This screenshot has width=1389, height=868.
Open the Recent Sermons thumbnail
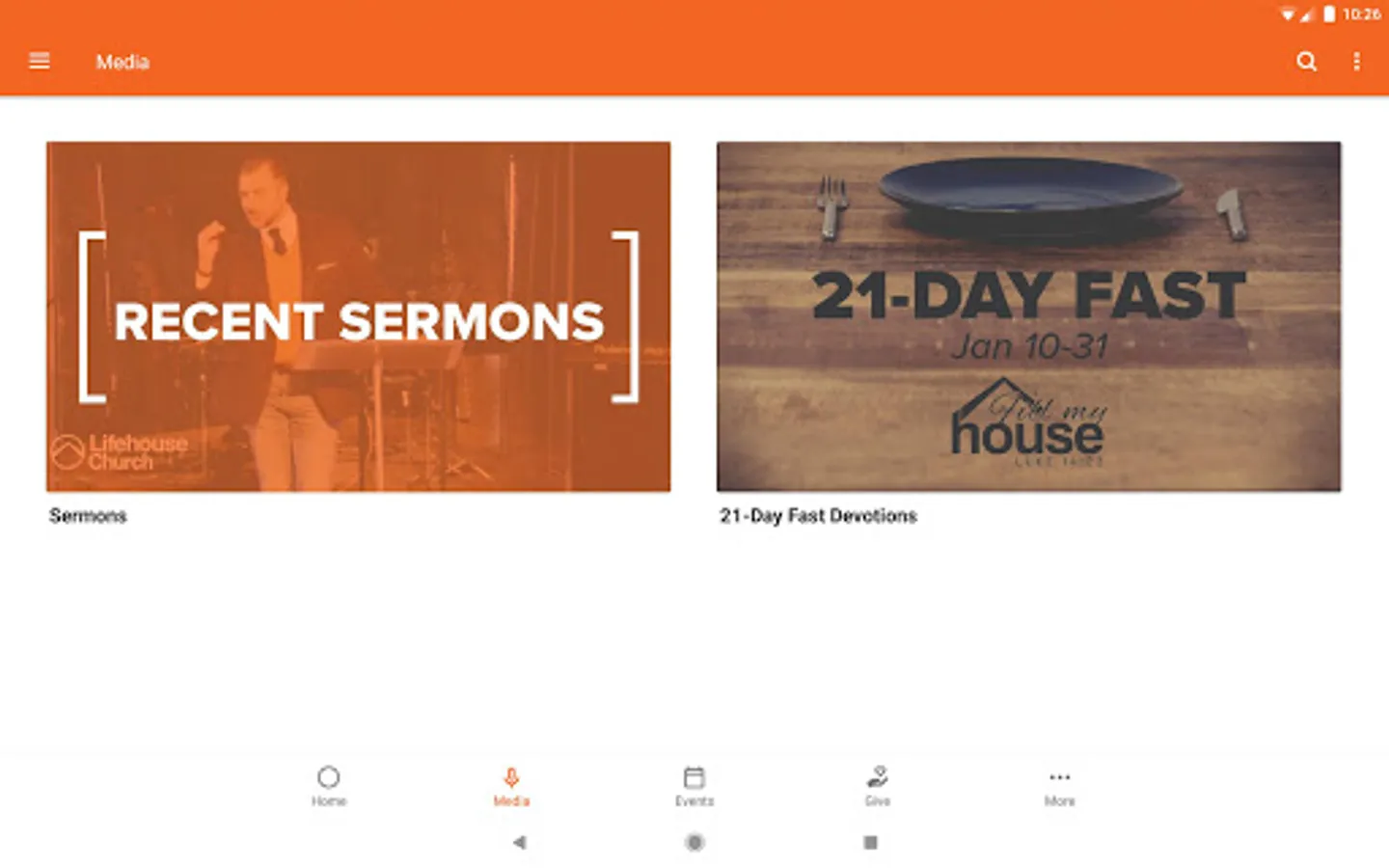[358, 316]
